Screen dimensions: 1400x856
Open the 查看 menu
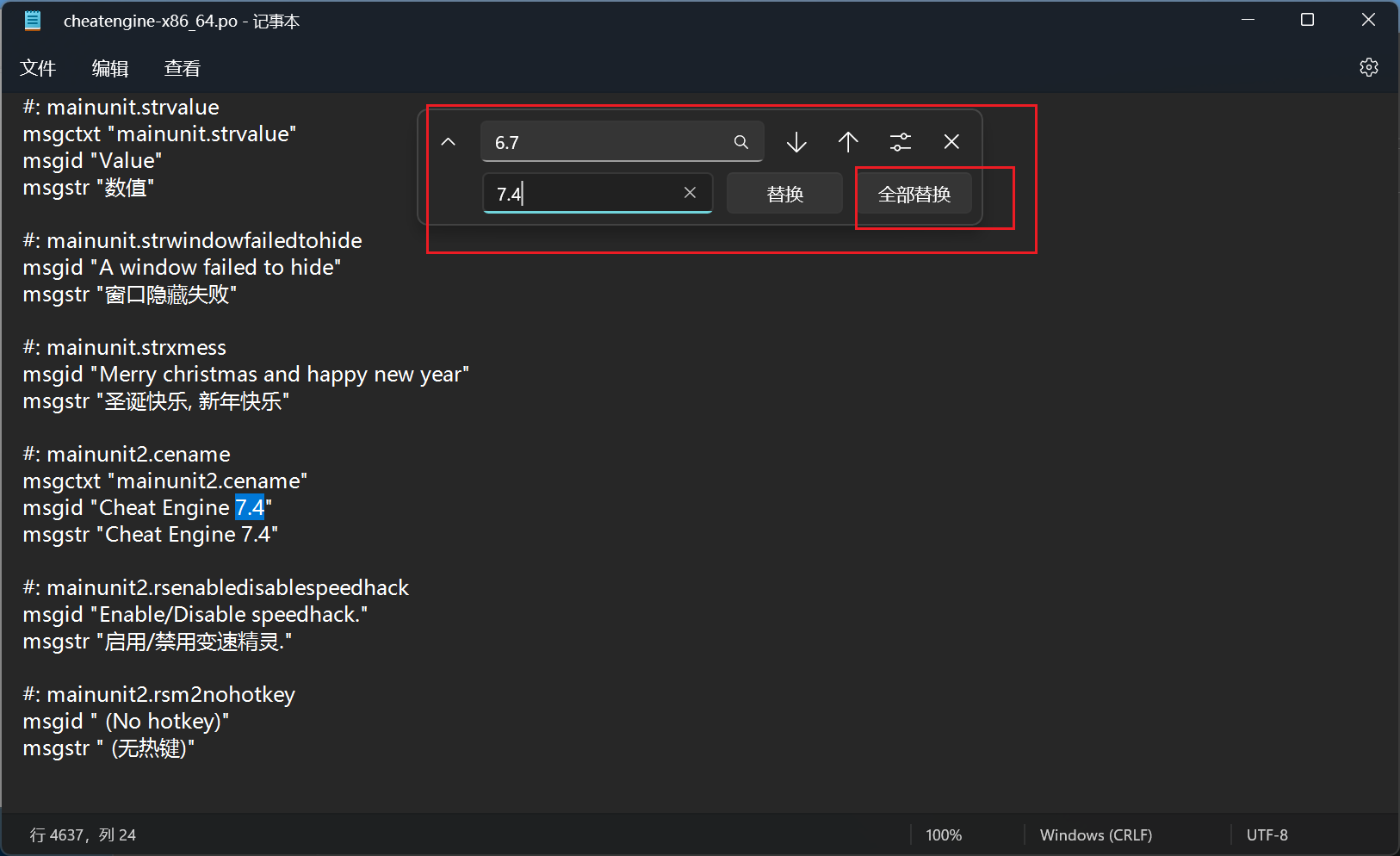182,68
